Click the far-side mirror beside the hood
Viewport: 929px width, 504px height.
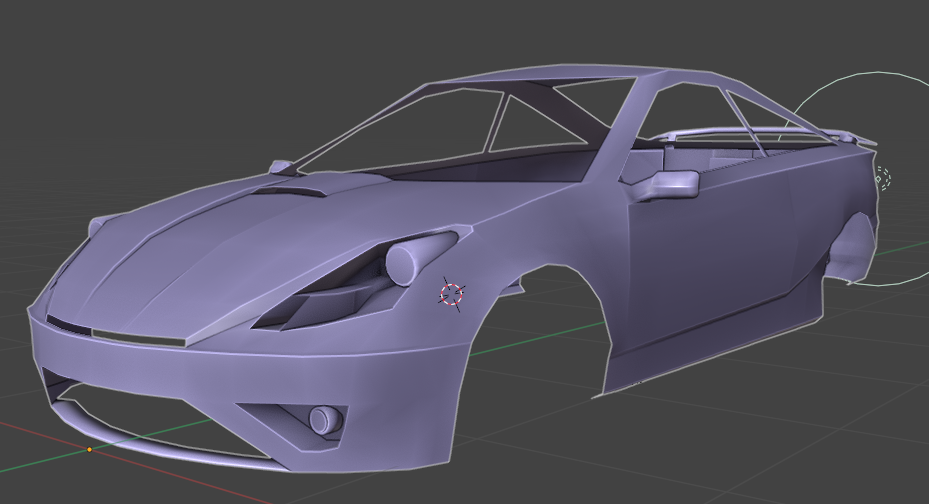point(282,166)
